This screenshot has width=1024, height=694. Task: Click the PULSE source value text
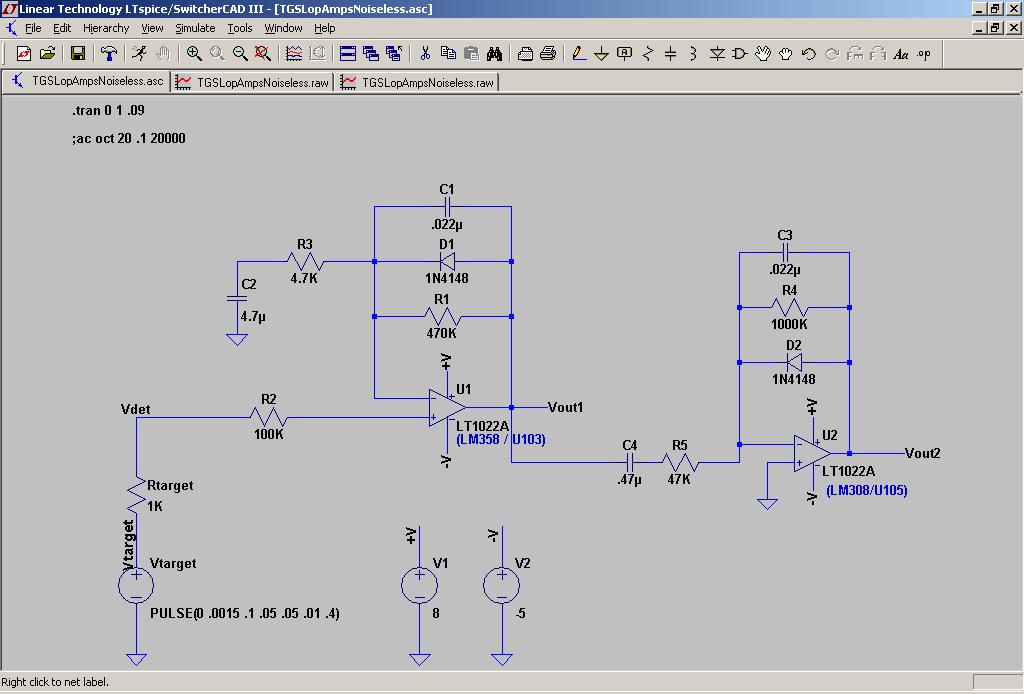coord(244,613)
